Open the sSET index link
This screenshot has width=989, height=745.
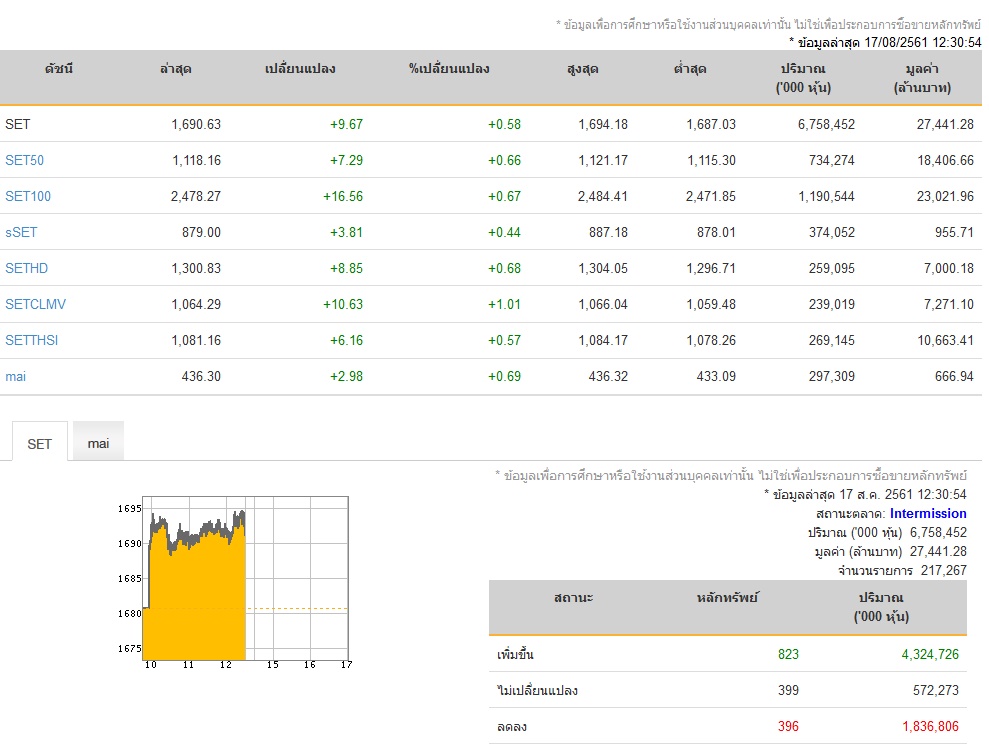pos(21,232)
